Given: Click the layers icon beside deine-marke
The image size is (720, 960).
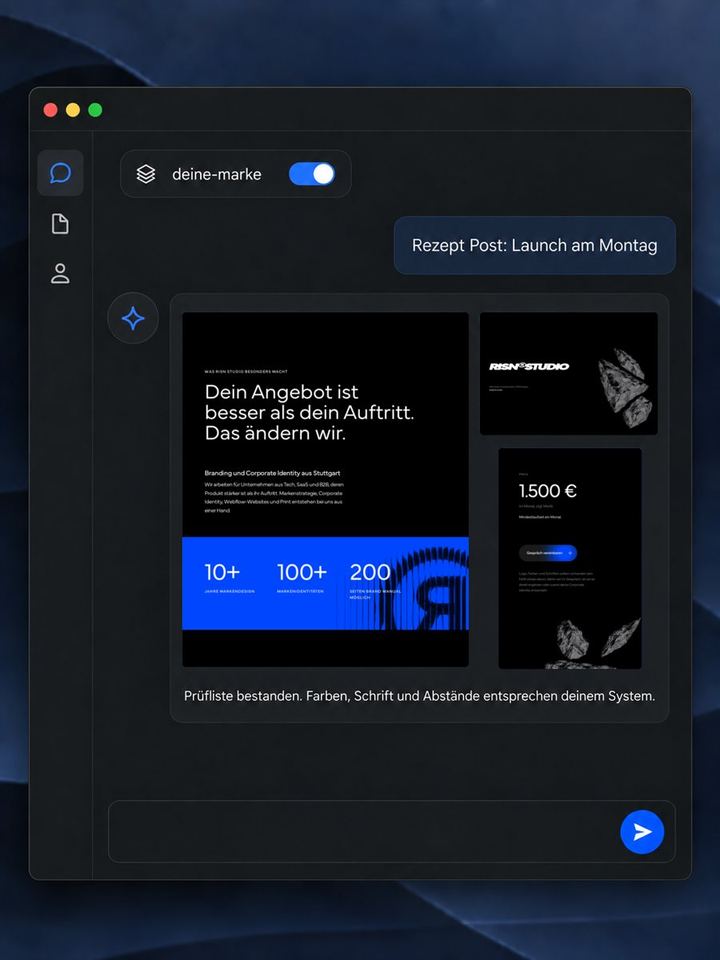Looking at the screenshot, I should point(146,174).
